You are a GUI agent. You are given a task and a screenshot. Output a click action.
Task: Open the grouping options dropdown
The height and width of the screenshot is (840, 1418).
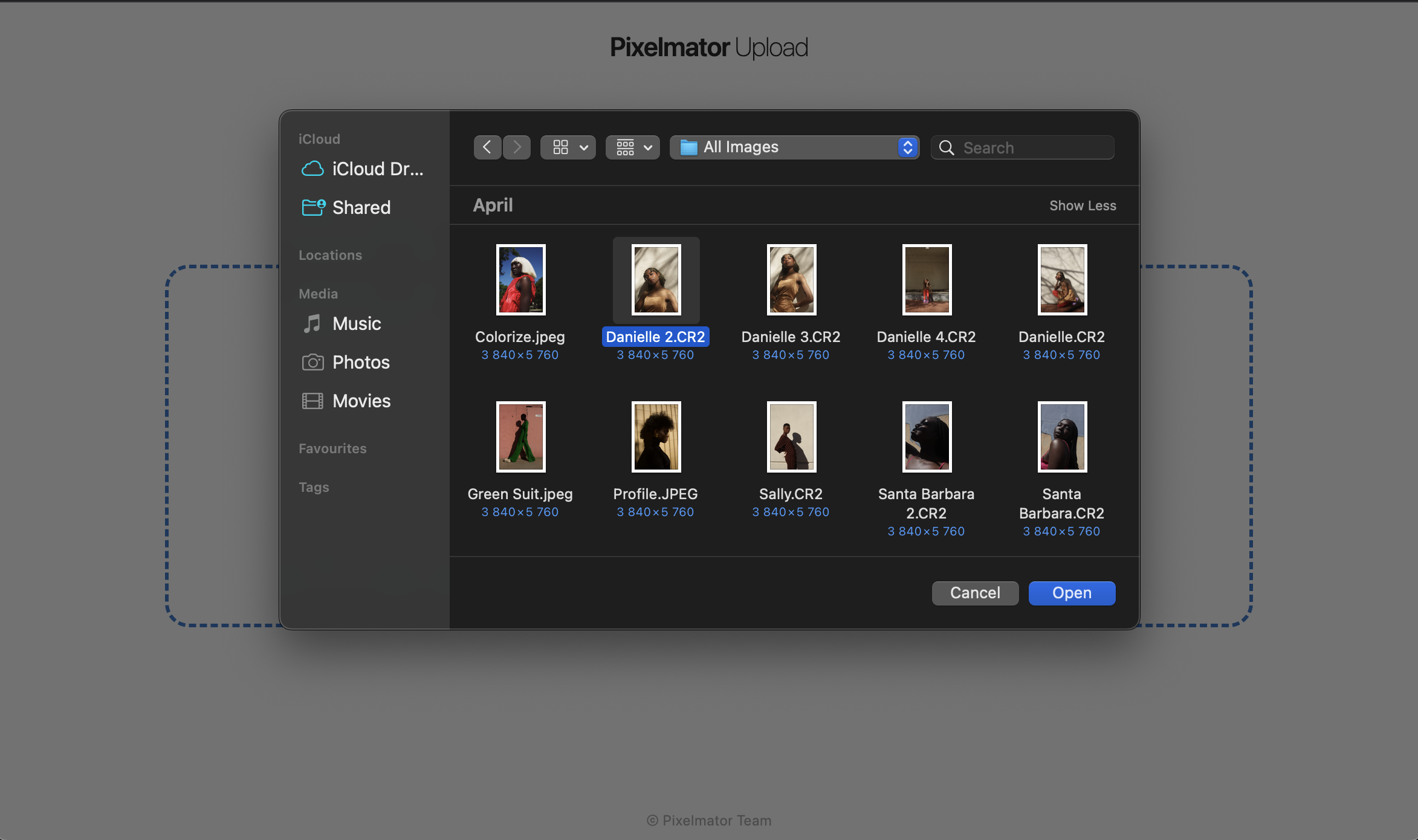click(633, 147)
